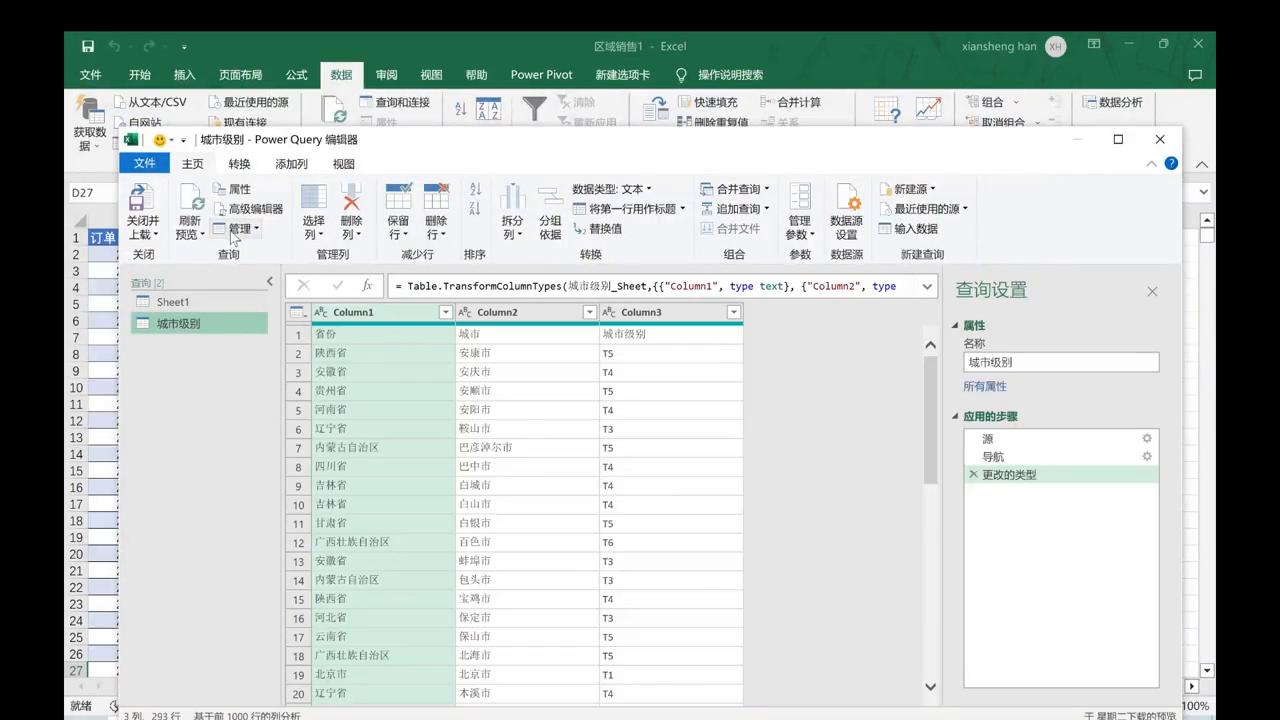1280x720 pixels.
Task: Click the 删除列 (Remove Columns) icon
Action: [x=351, y=210]
